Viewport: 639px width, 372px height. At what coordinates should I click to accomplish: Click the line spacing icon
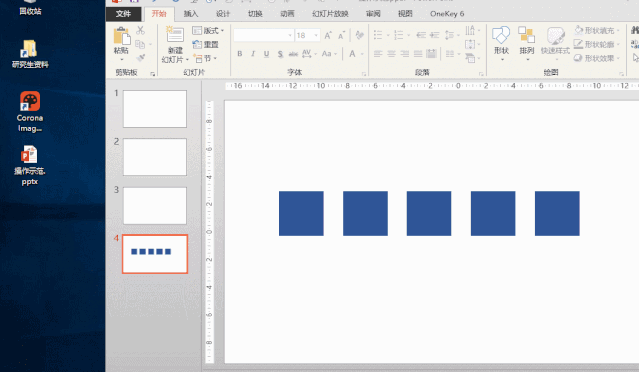[450, 35]
